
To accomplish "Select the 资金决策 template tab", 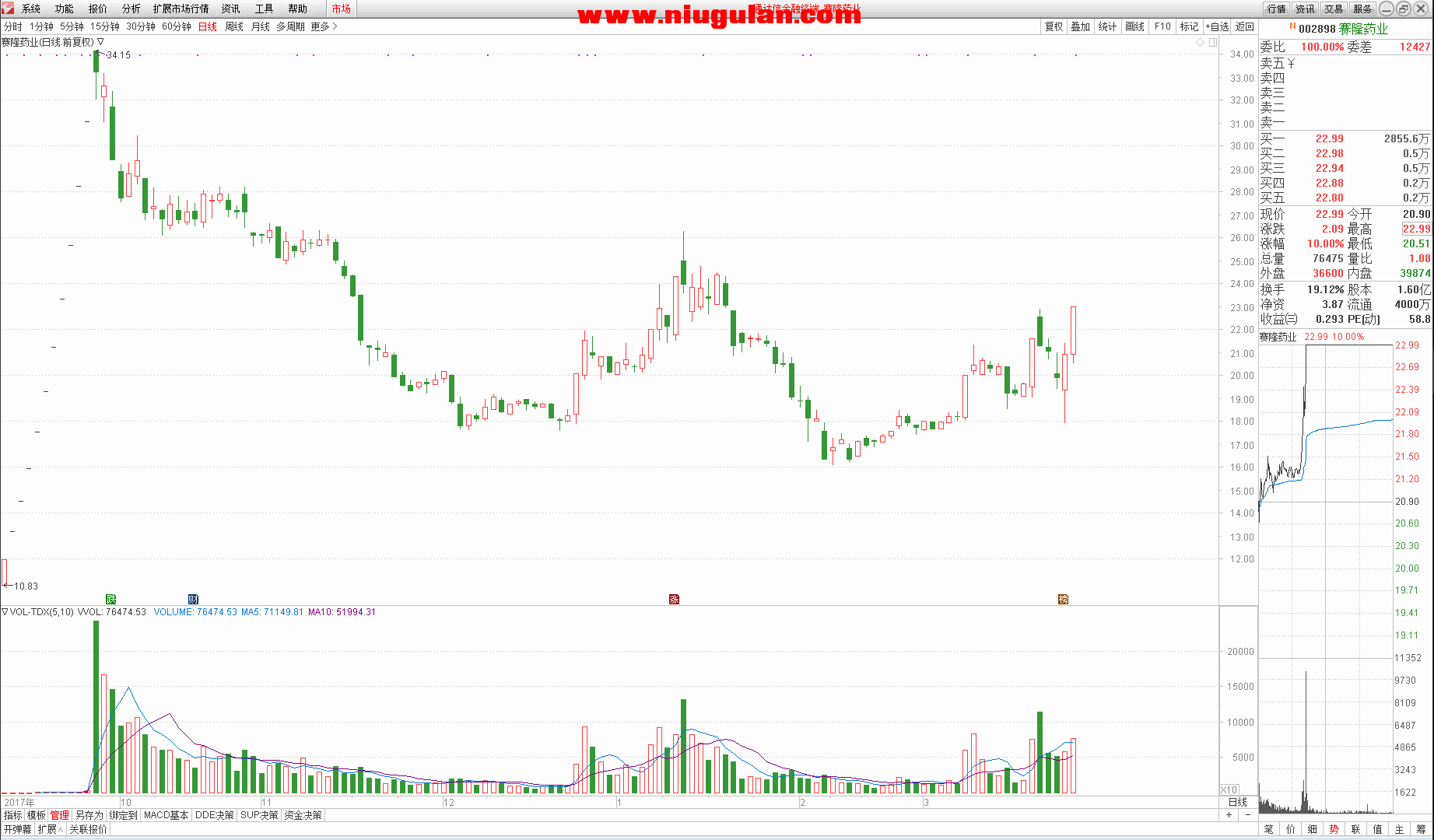I will [303, 815].
